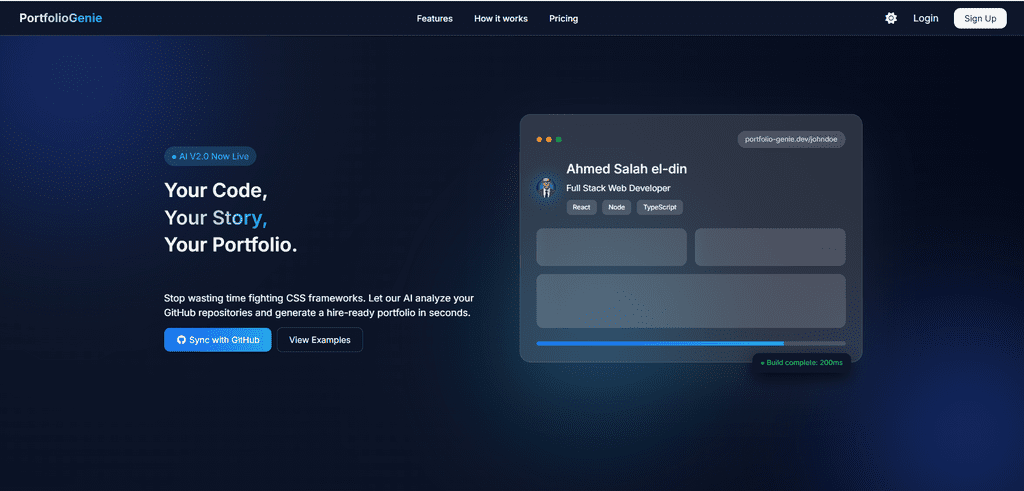Screen dimensions: 1024x491
Task: Click the orange dot in mockup window
Action: [x=539, y=139]
